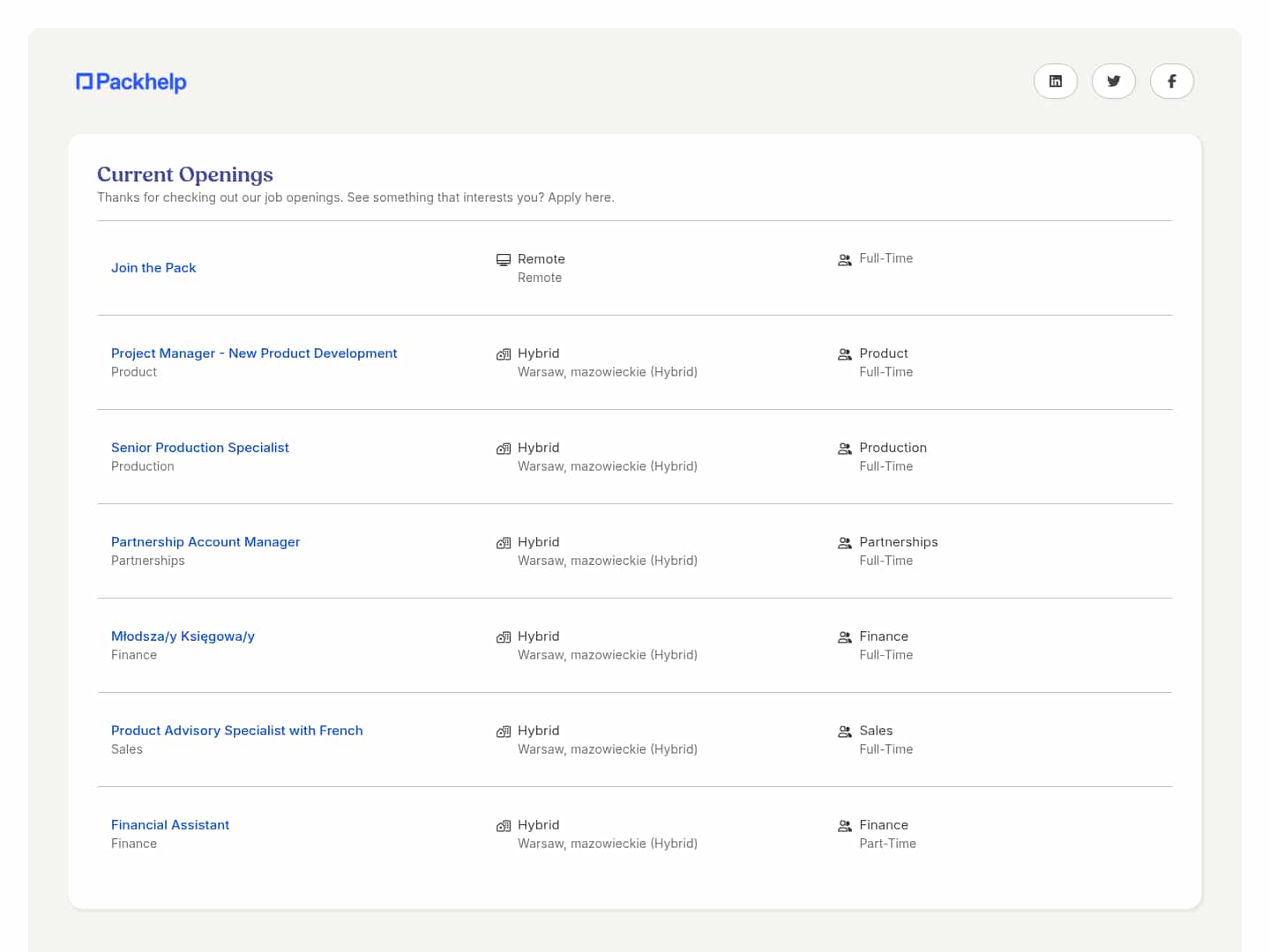1270x952 pixels.
Task: Click the hybrid building icon for Project Manager
Action: (504, 354)
